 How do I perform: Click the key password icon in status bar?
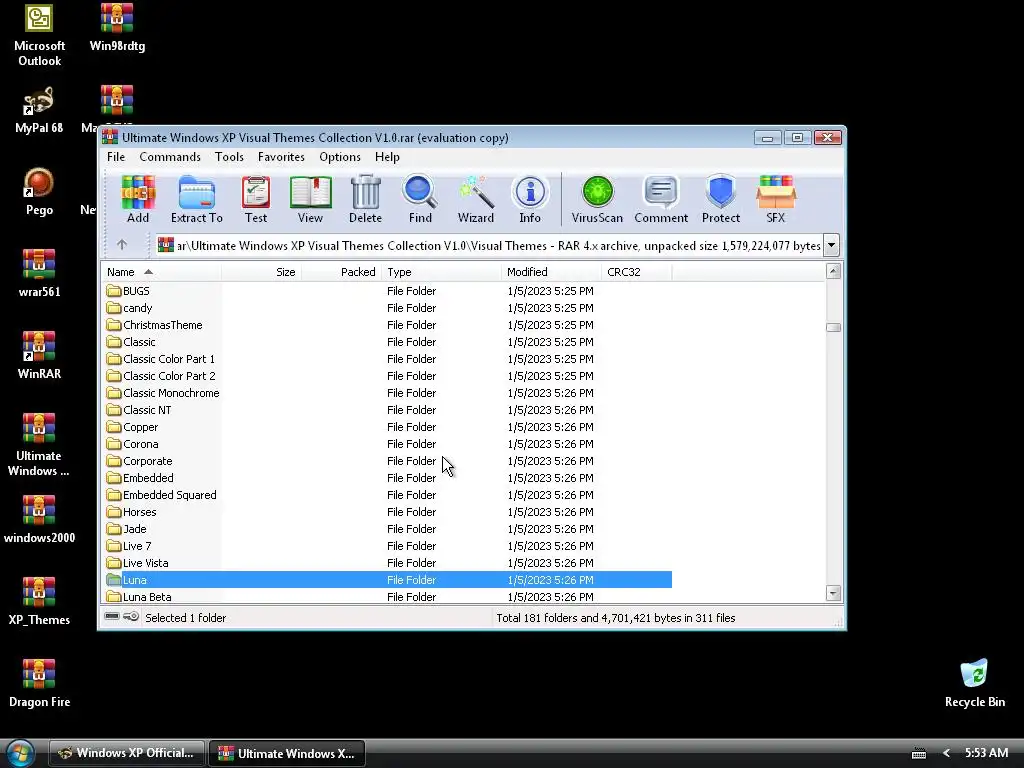pyautogui.click(x=131, y=616)
